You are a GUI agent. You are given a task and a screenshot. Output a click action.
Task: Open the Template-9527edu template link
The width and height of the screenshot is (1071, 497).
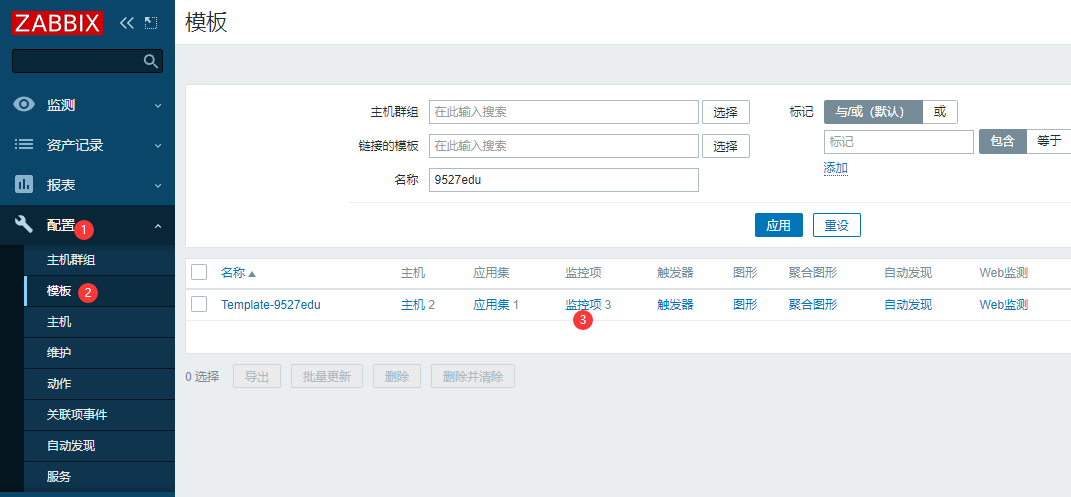click(270, 305)
